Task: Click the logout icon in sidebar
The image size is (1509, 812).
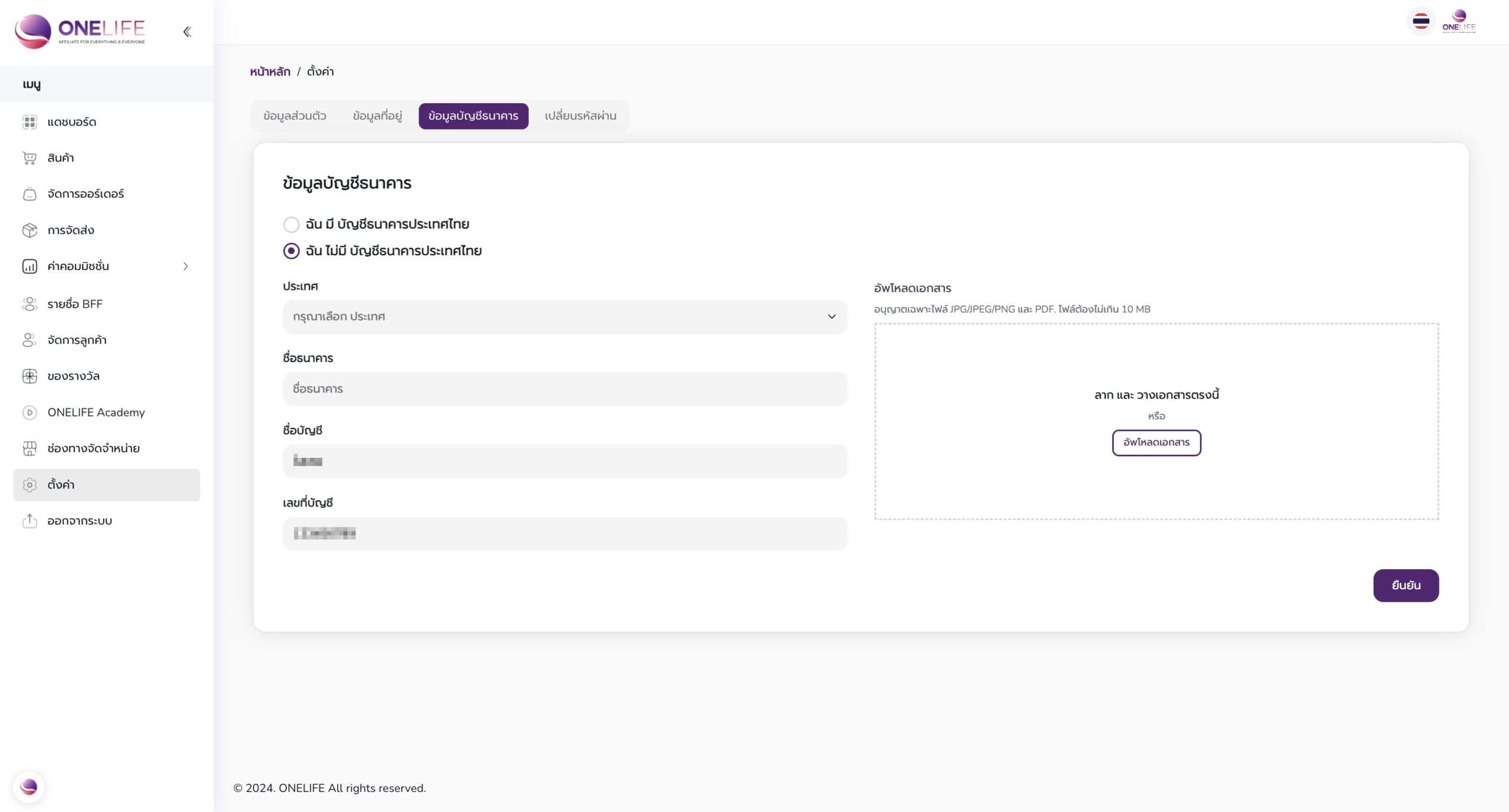Action: click(29, 521)
